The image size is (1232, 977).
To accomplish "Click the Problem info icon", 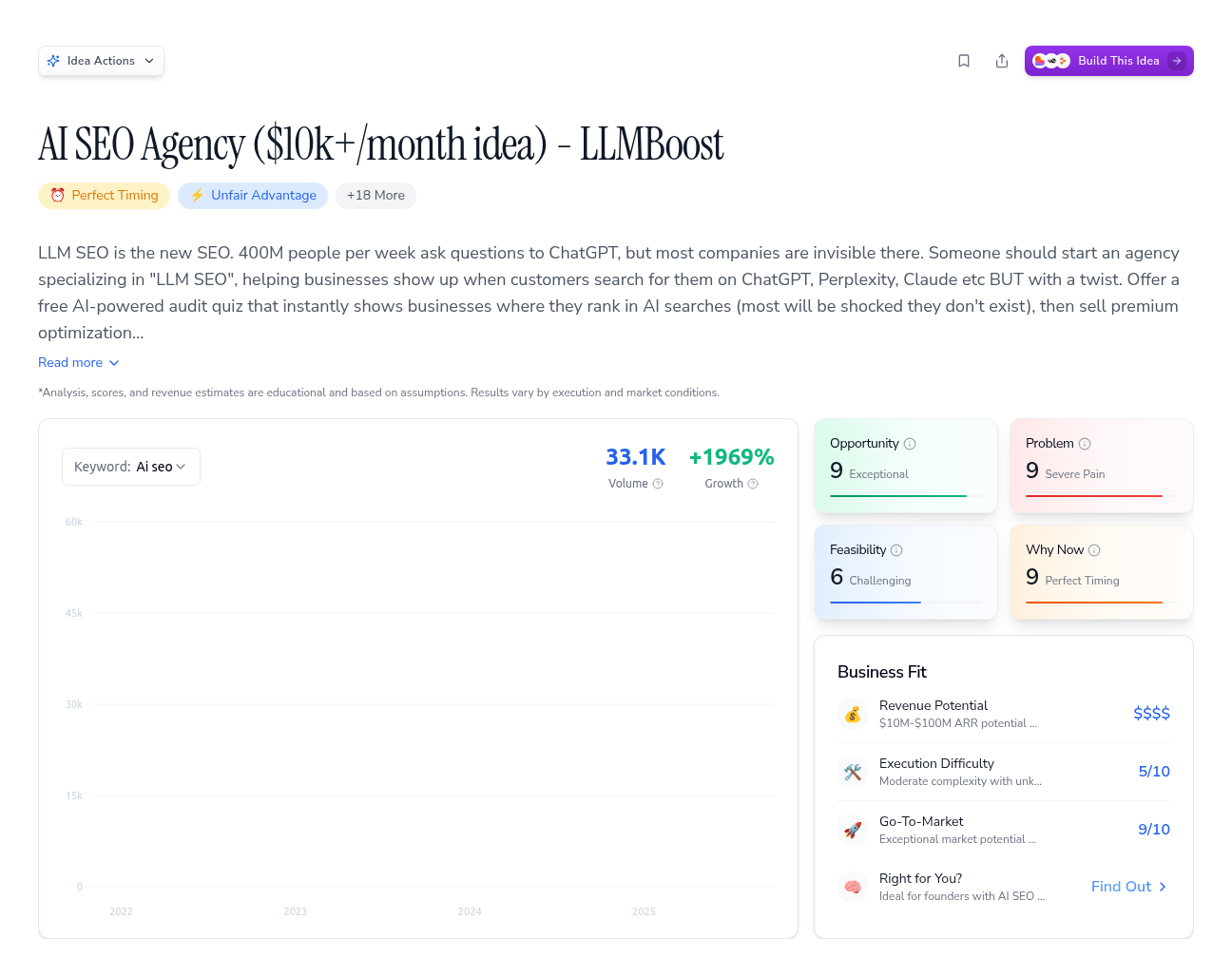I will click(1085, 444).
